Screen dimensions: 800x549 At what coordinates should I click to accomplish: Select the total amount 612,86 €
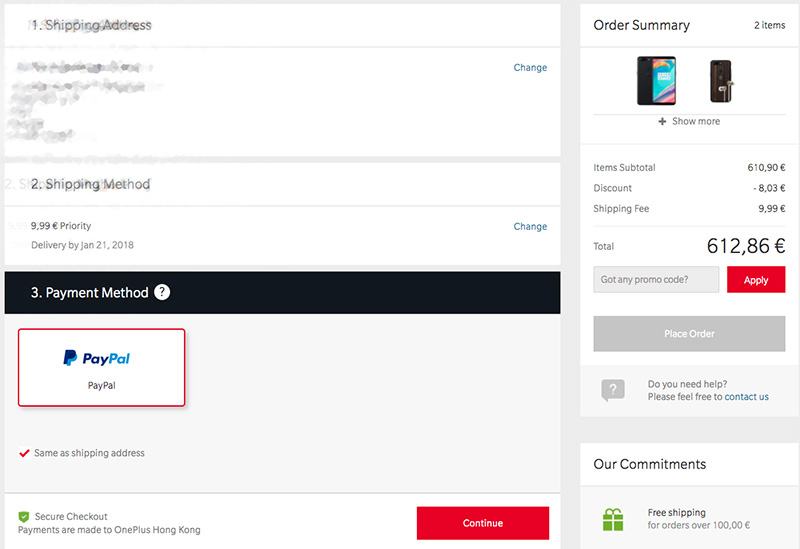tap(745, 246)
